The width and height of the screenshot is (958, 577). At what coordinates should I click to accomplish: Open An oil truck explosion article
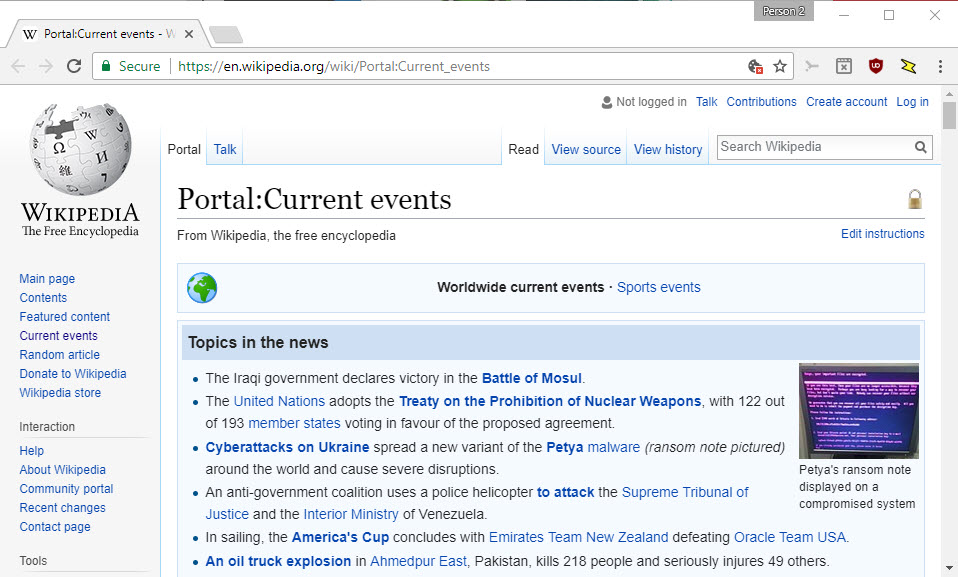click(x=278, y=561)
